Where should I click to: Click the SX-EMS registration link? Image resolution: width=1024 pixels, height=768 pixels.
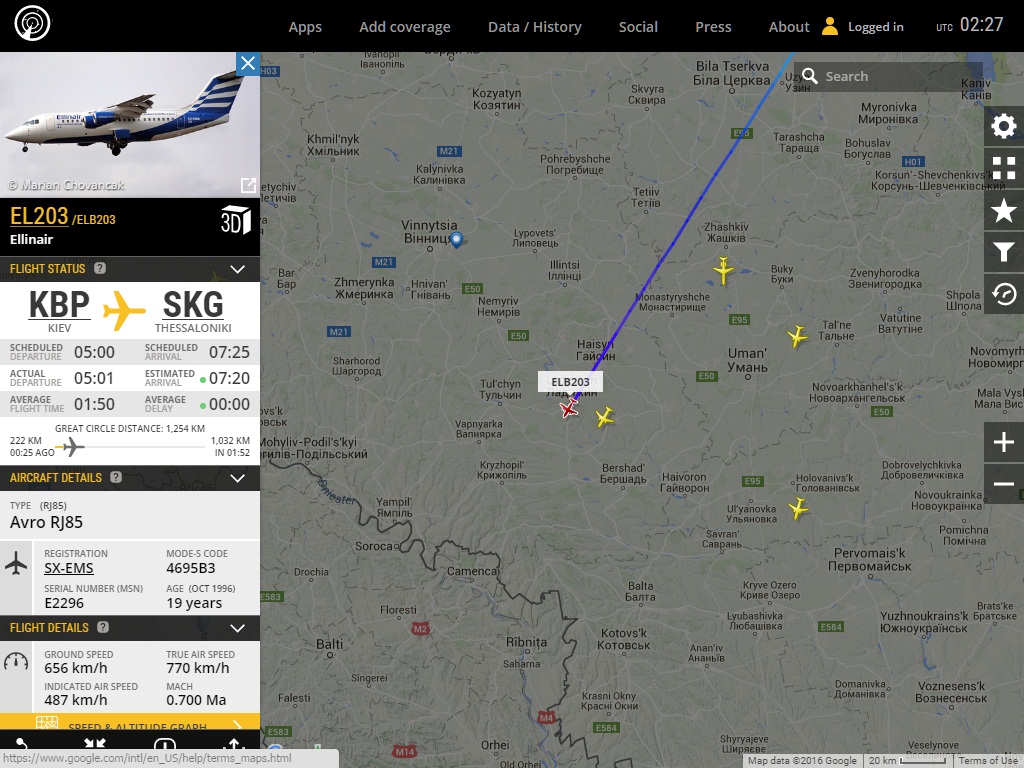click(69, 568)
